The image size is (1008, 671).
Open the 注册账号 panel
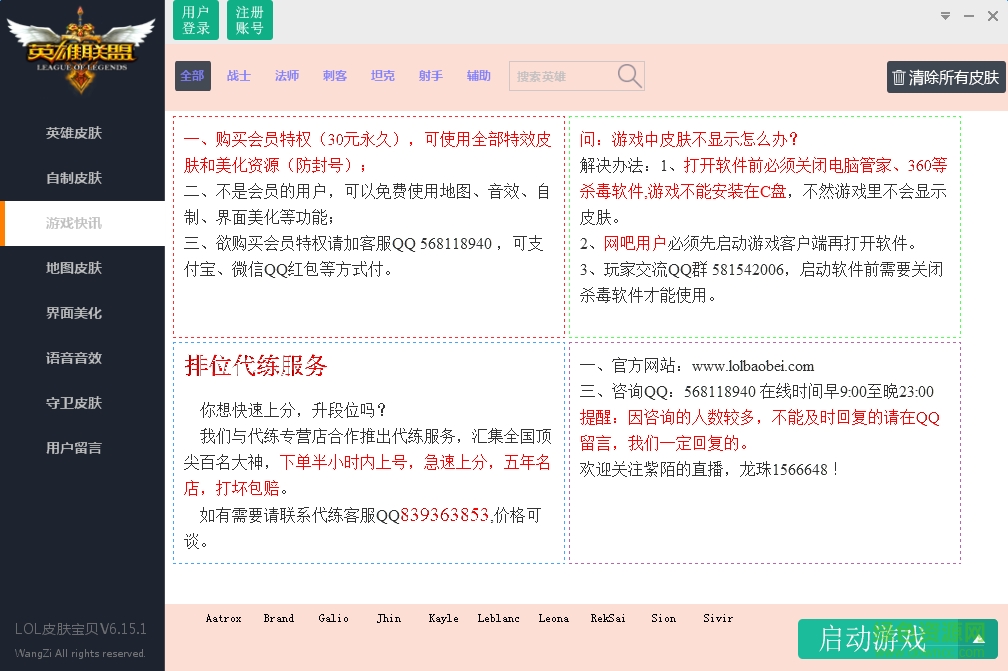pos(249,20)
